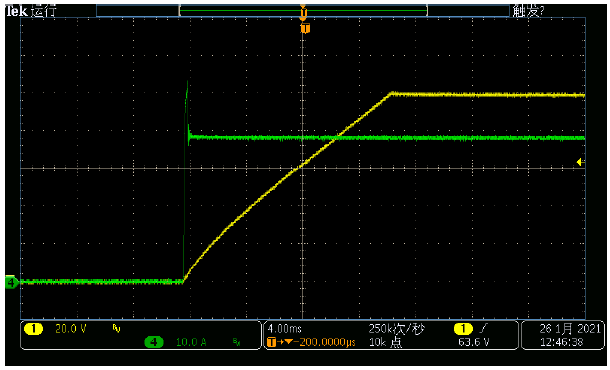This screenshot has height=370, width=610.
Task: Click the 触发? trigger status indicator
Action: point(528,11)
